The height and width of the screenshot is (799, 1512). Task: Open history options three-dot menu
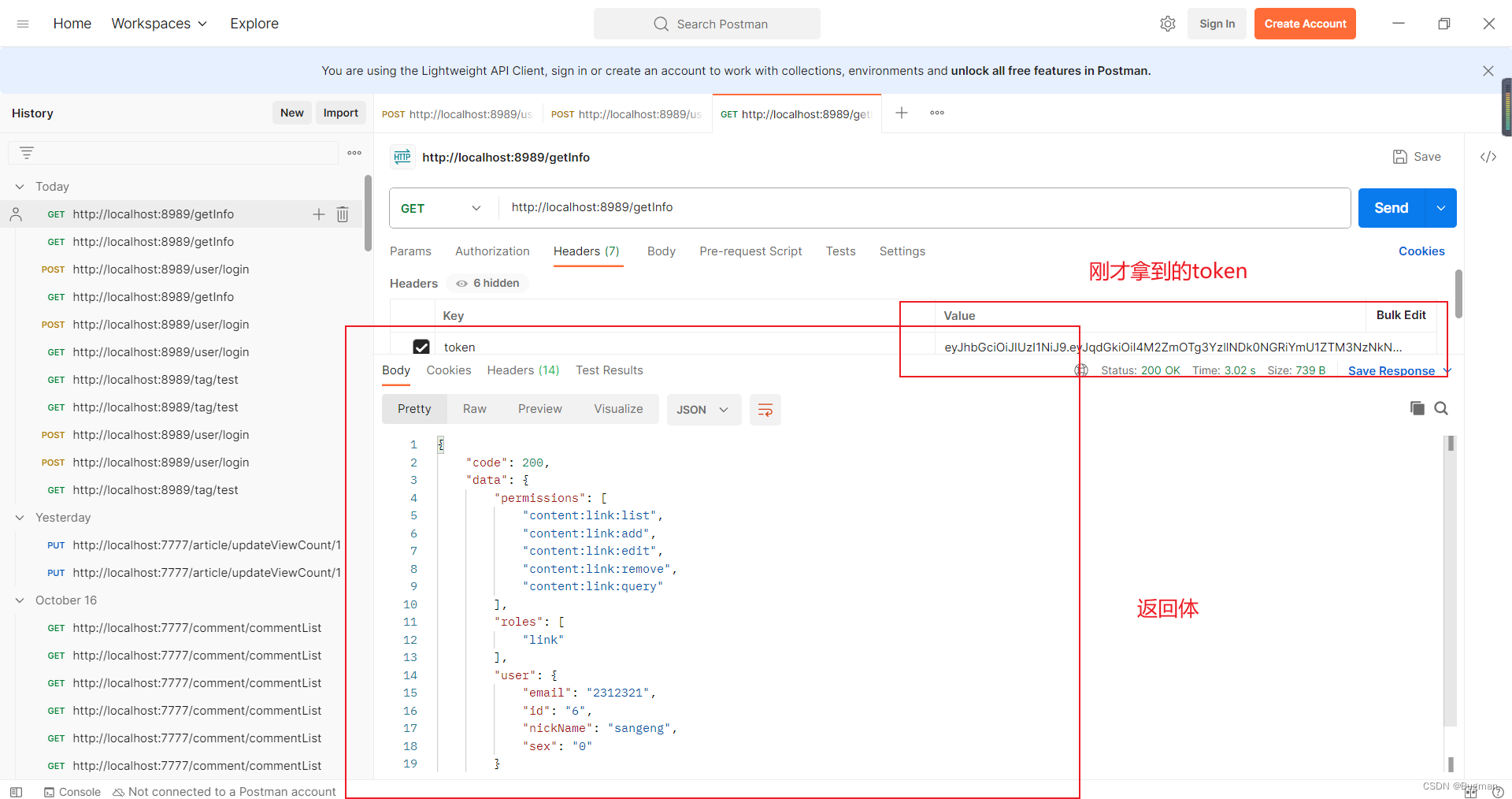(x=354, y=153)
